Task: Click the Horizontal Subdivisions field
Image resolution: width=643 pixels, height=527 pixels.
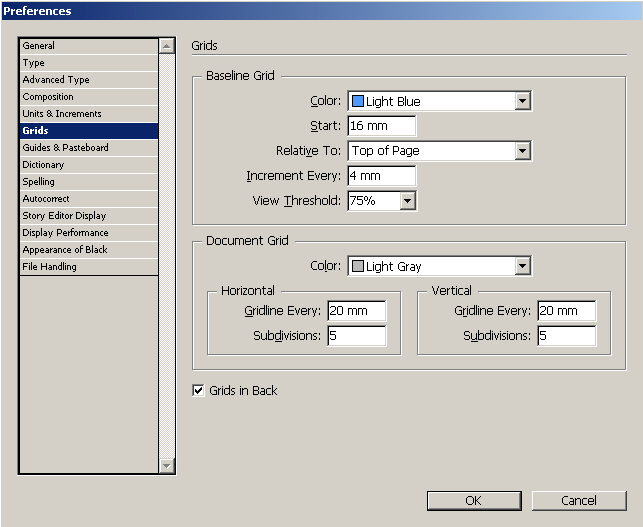Action: [x=357, y=336]
